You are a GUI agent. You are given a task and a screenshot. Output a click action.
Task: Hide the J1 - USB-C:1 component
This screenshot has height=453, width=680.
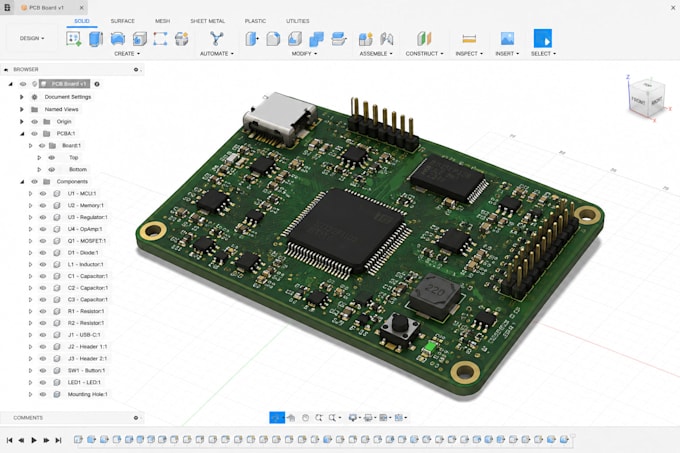(42, 335)
